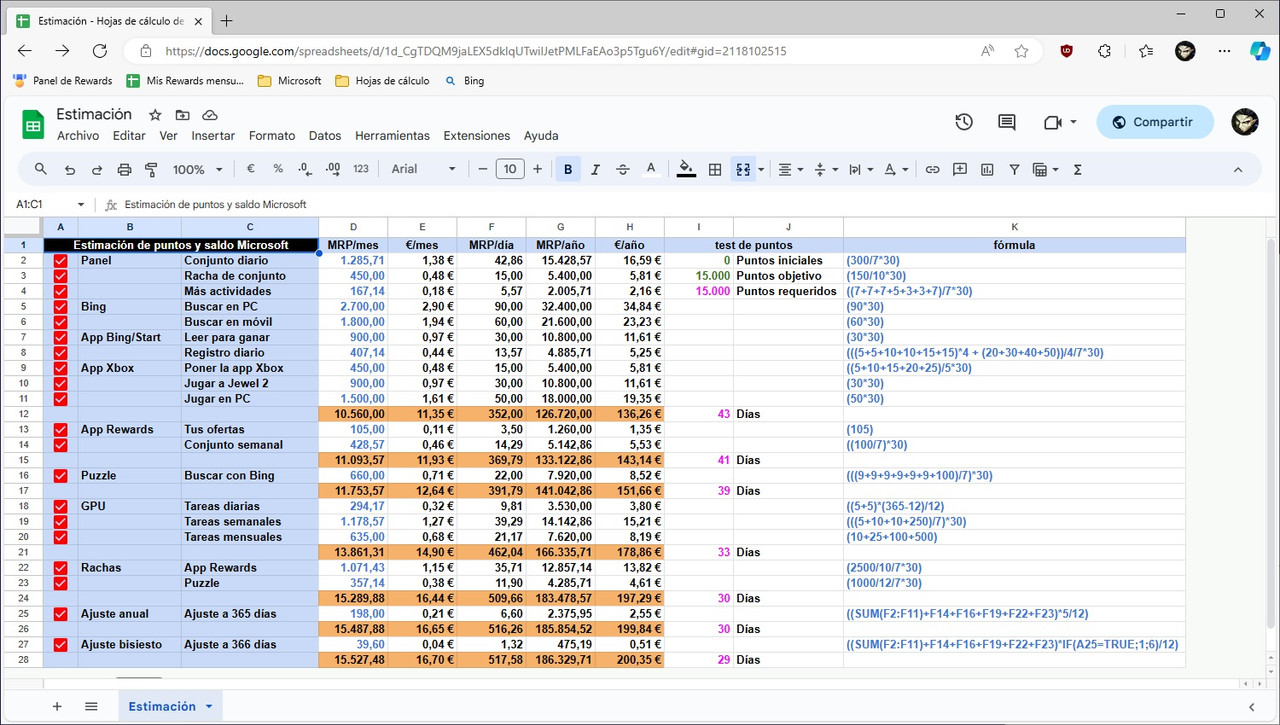This screenshot has height=725, width=1280.
Task: Open the Insertar menu
Action: (x=213, y=136)
